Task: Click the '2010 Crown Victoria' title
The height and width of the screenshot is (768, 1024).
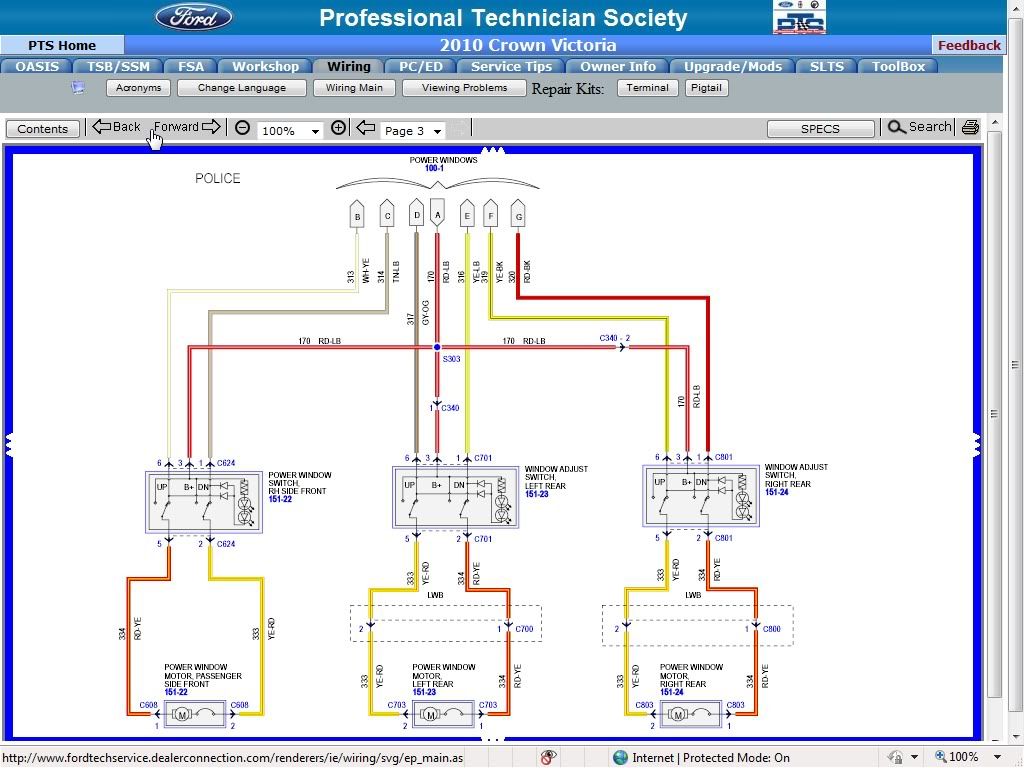Action: pos(528,45)
